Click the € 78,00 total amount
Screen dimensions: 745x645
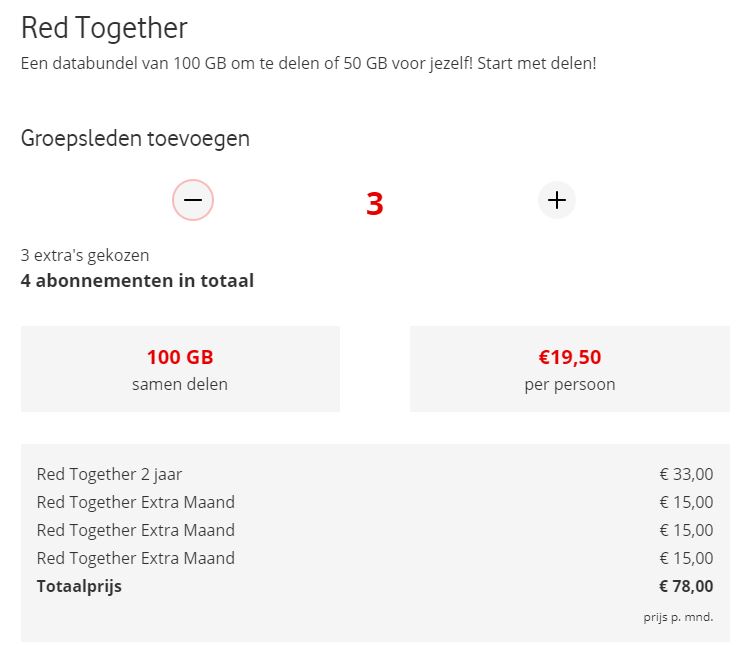coord(686,586)
